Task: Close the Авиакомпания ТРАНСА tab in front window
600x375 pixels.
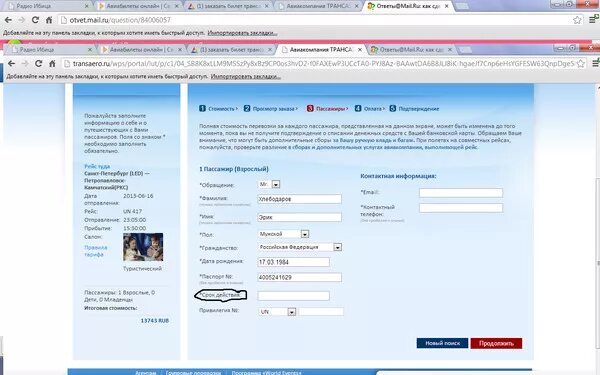Action: [x=360, y=50]
